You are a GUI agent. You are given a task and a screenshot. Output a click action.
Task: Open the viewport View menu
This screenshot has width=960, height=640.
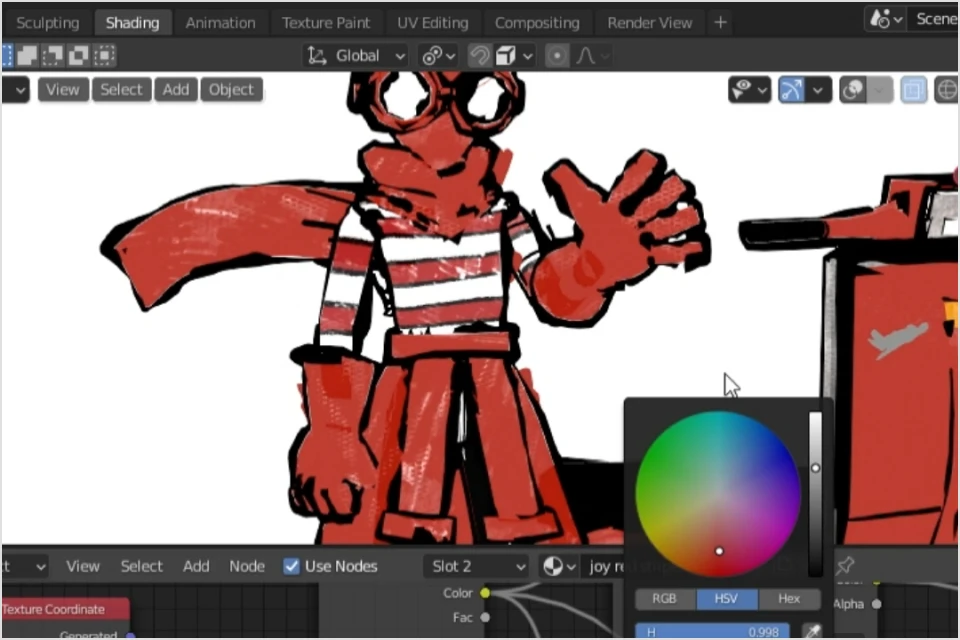coord(62,89)
